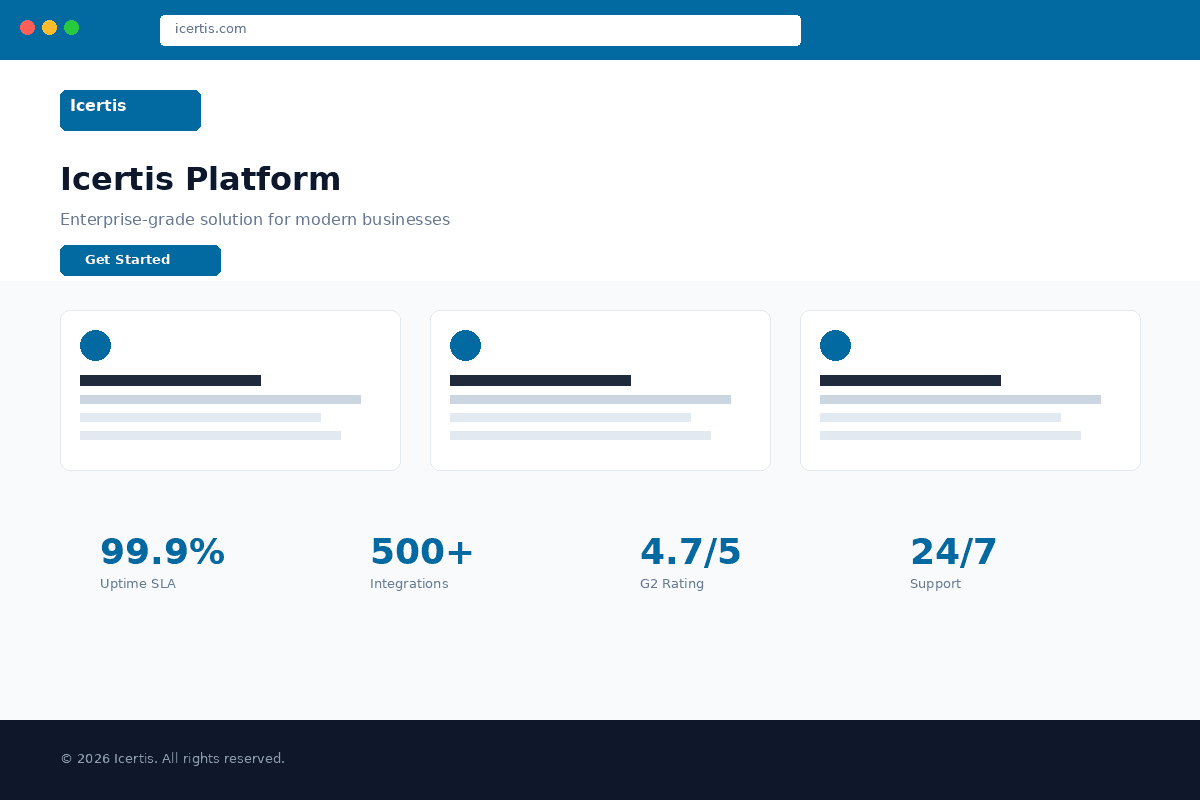The image size is (1200, 800).
Task: Open the Icertis logo link
Action: pos(130,110)
